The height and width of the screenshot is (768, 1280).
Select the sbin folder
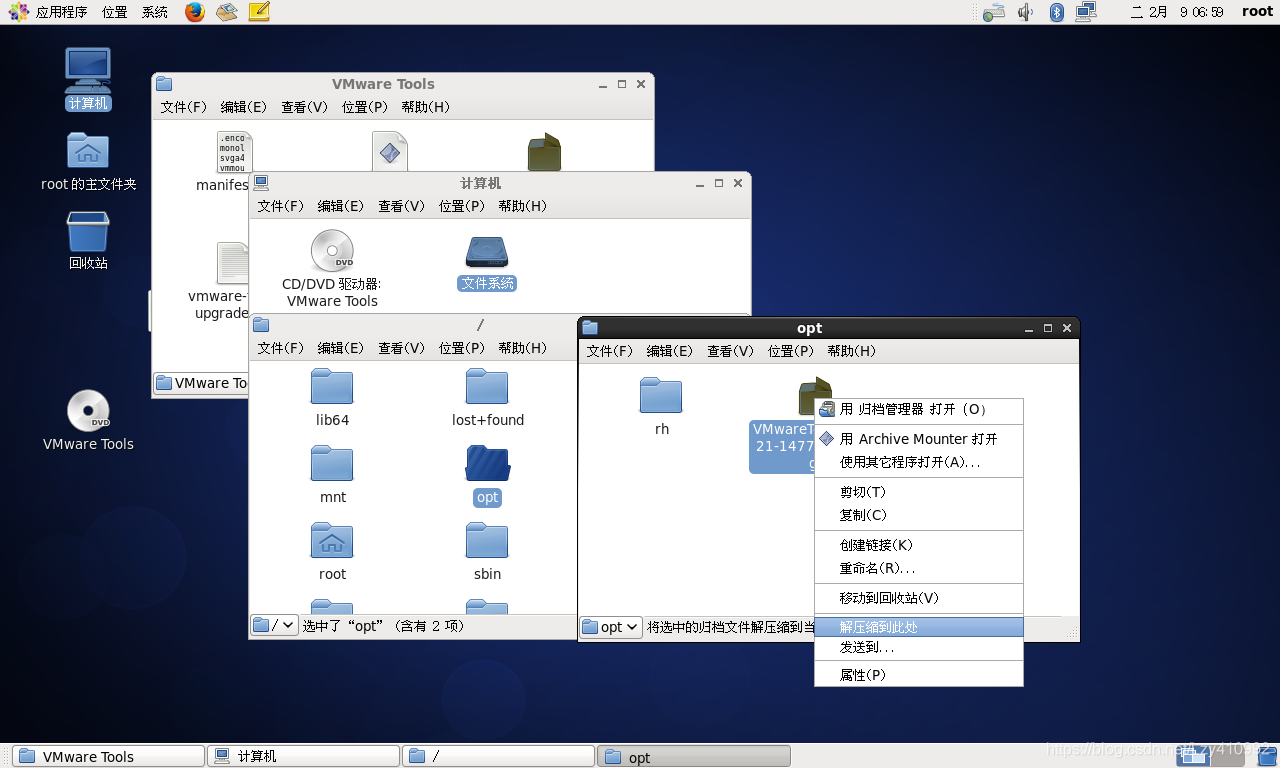tap(487, 551)
